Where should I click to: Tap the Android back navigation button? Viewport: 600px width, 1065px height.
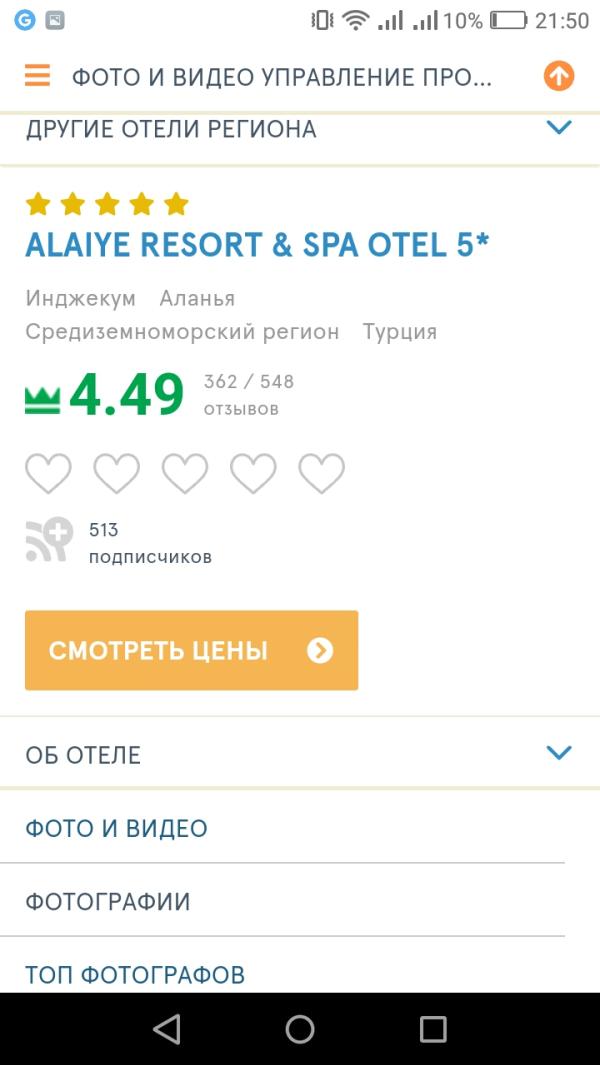coord(166,1029)
